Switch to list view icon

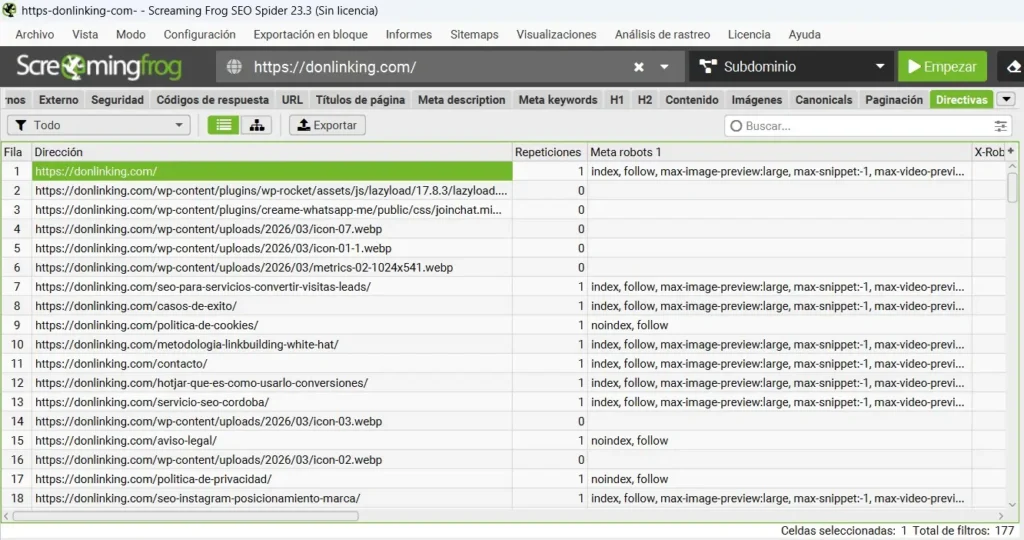pyautogui.click(x=223, y=125)
